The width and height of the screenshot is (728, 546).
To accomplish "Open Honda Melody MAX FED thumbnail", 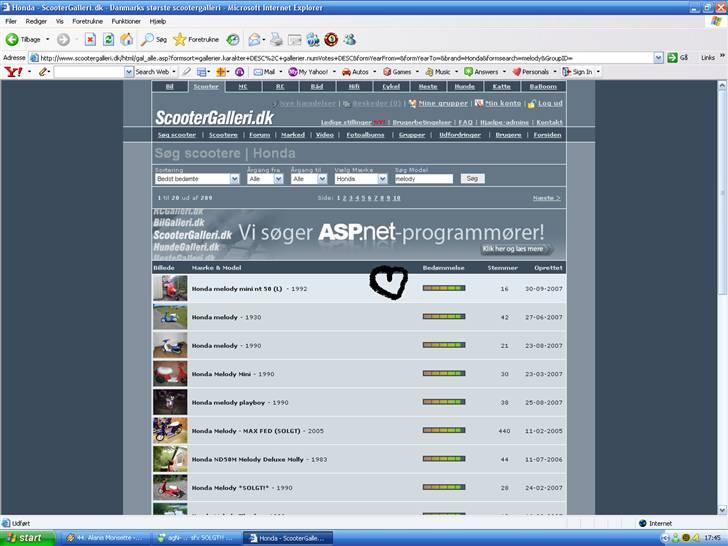I will (169, 431).
